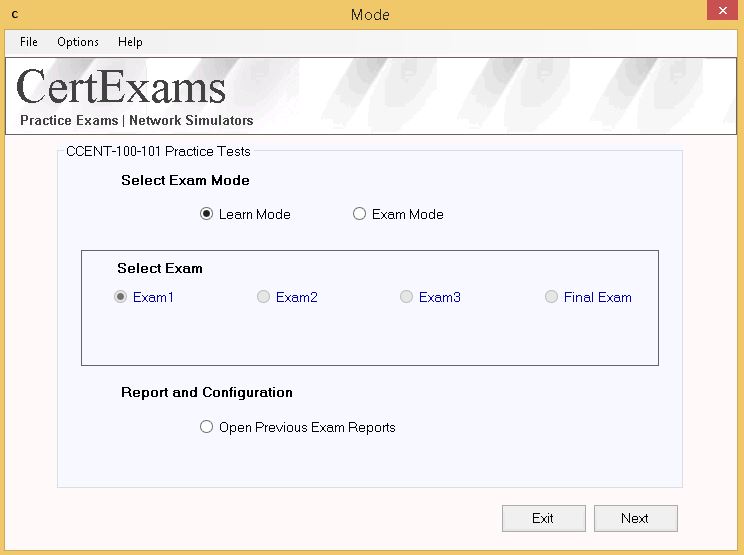Click the 'Select Exam' heading

(160, 268)
